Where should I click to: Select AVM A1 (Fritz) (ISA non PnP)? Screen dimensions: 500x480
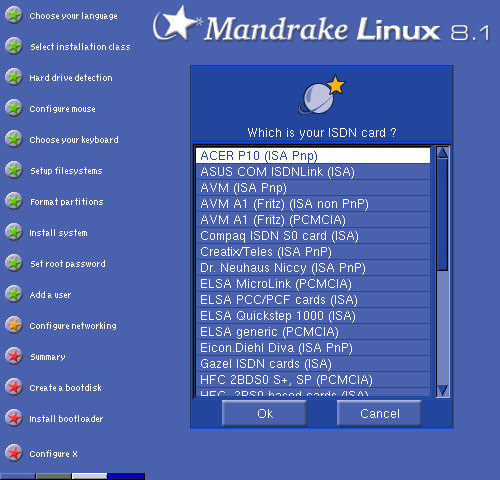[313, 204]
